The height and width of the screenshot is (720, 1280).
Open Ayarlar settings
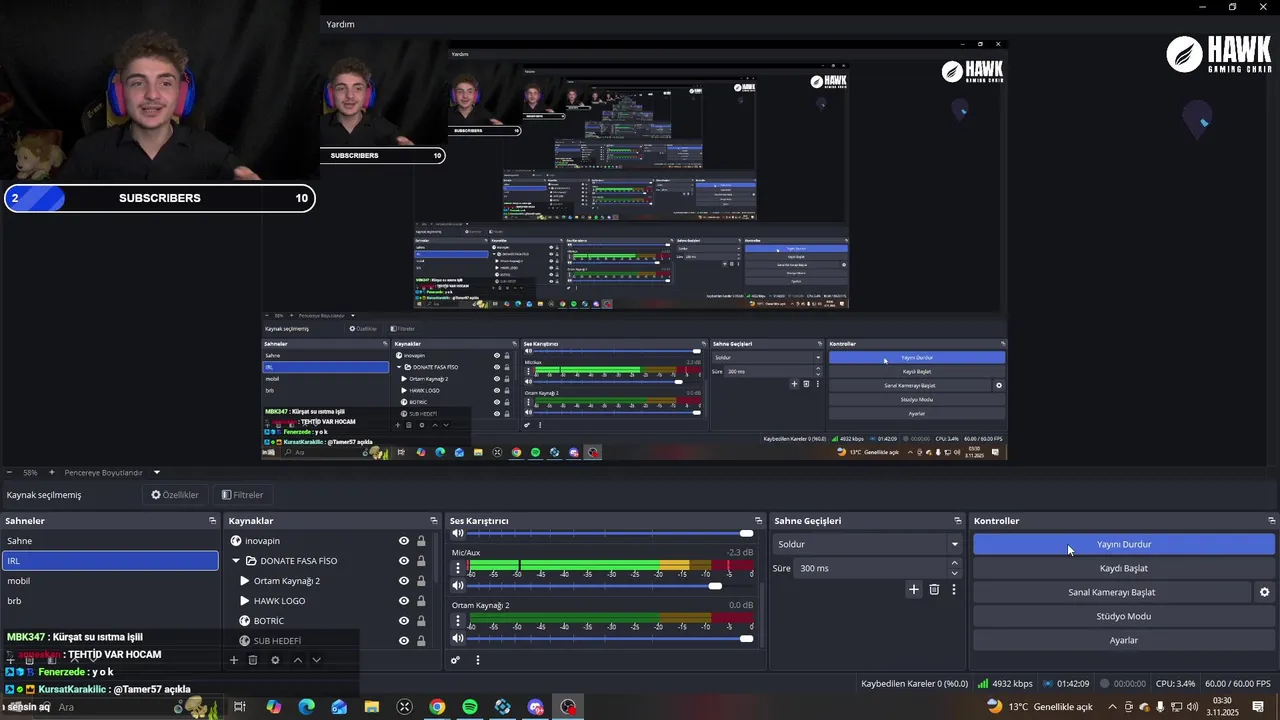(x=1124, y=640)
